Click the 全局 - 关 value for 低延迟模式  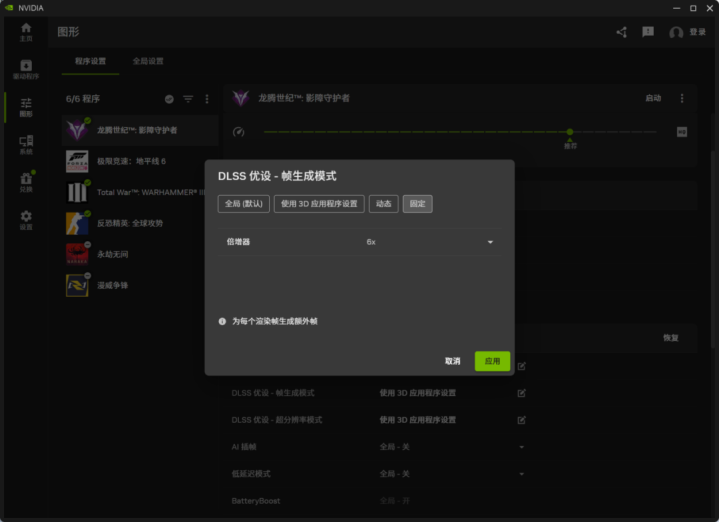[x=394, y=474]
